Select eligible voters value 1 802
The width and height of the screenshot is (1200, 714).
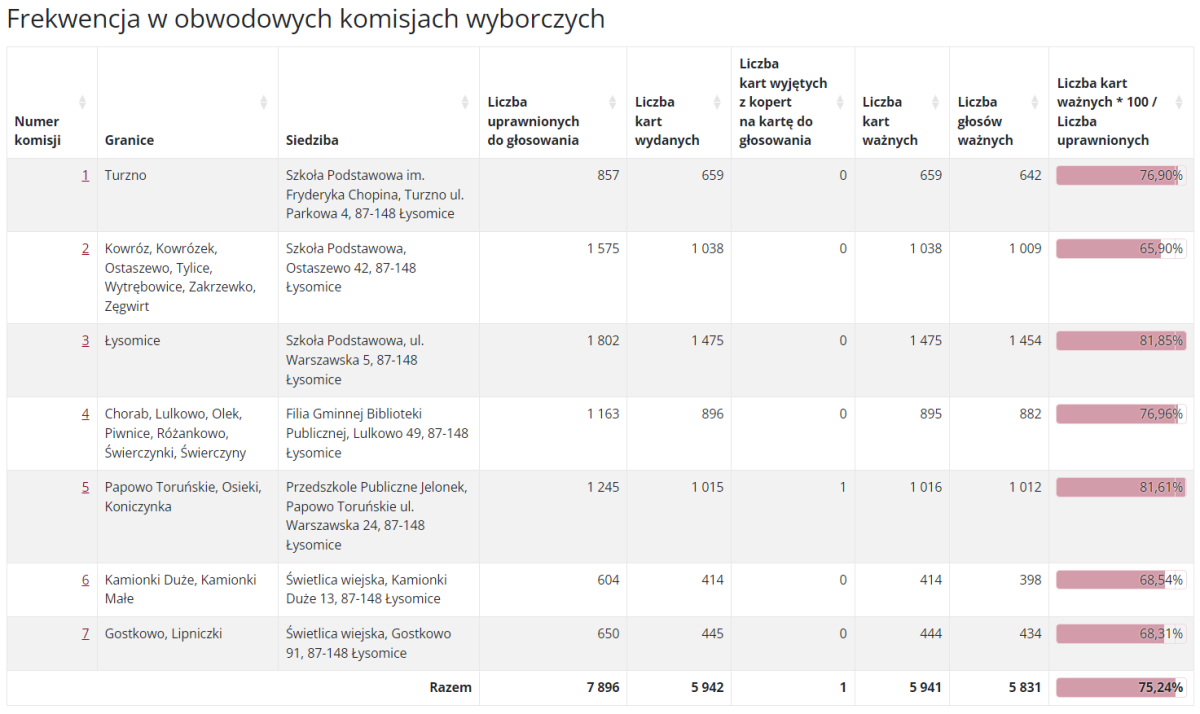tap(603, 341)
